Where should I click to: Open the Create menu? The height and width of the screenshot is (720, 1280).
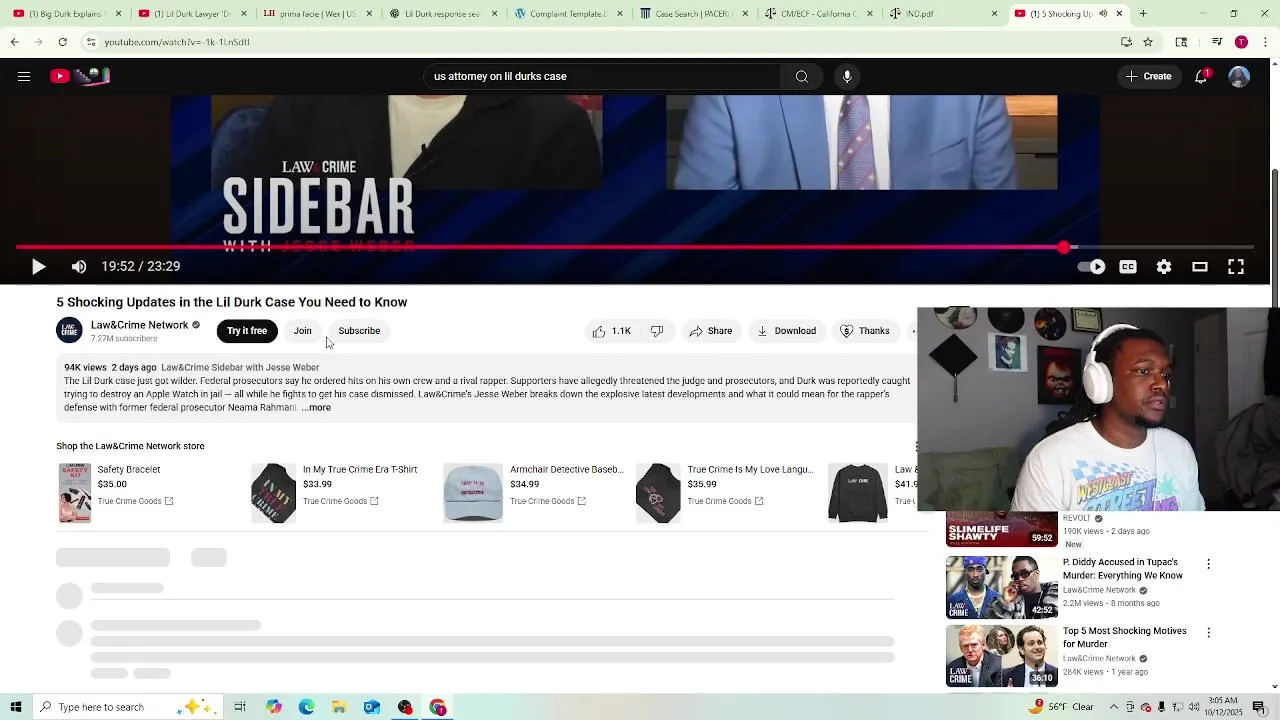coord(1148,76)
